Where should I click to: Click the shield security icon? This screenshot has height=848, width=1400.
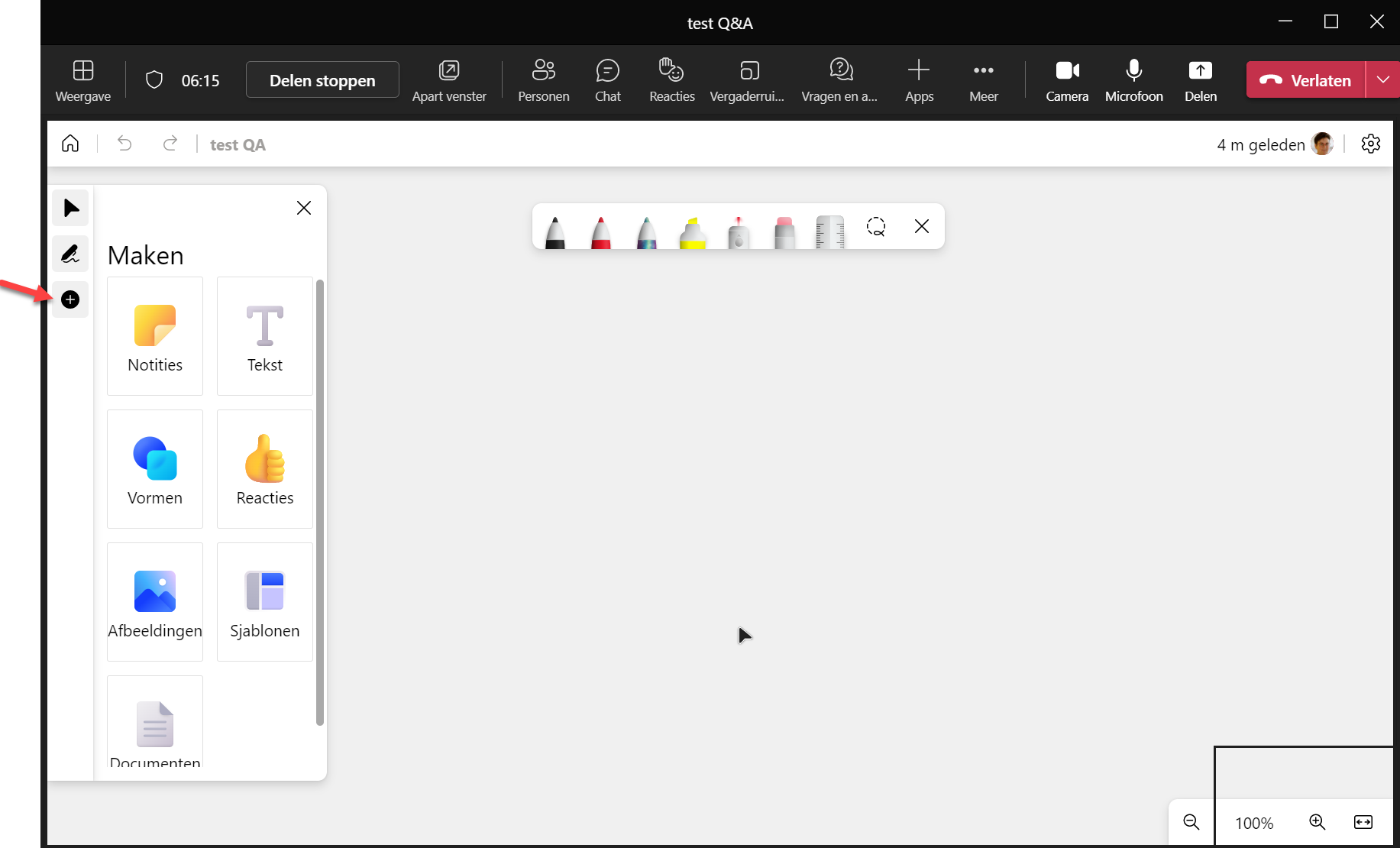tap(154, 80)
